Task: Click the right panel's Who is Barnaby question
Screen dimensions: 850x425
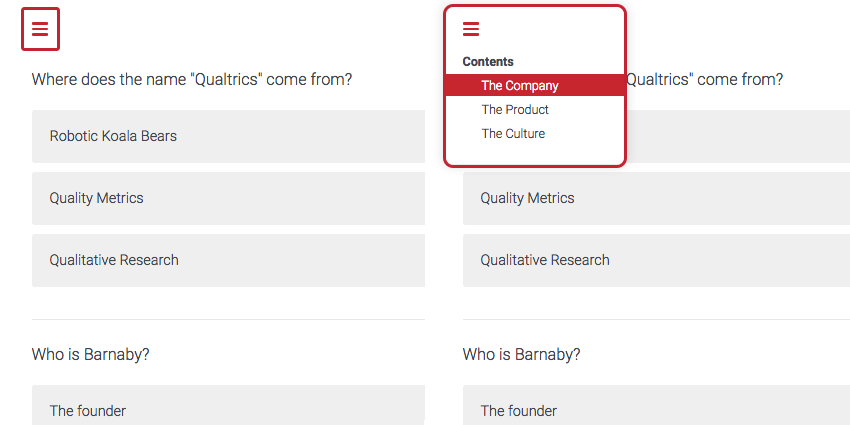Action: click(x=521, y=354)
